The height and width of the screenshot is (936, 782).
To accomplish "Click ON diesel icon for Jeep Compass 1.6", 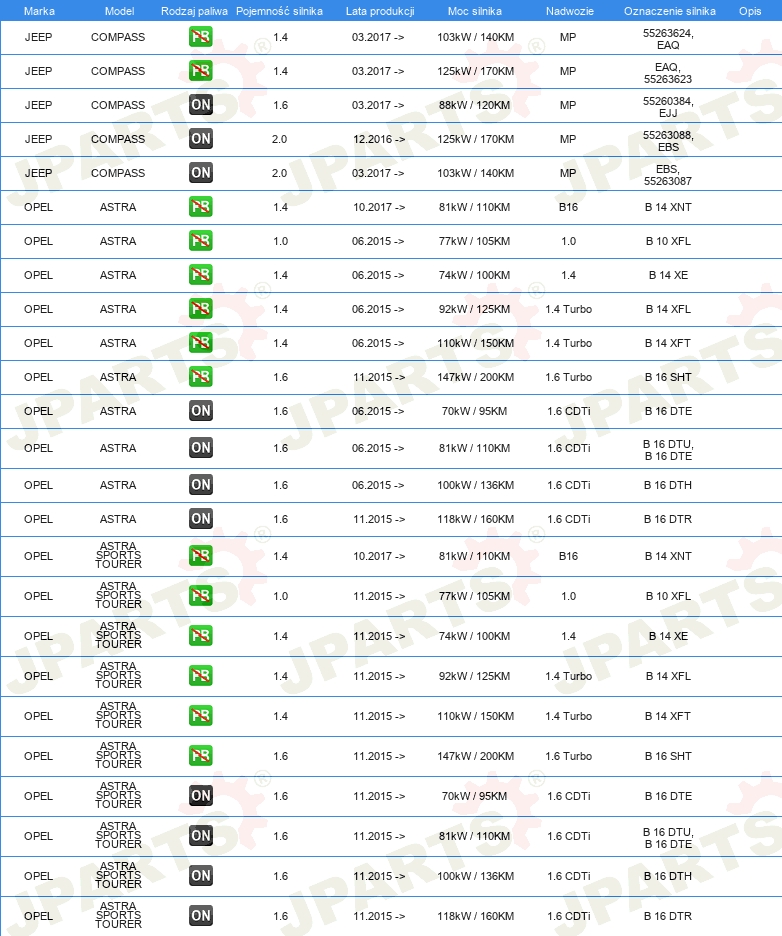I will tap(201, 105).
